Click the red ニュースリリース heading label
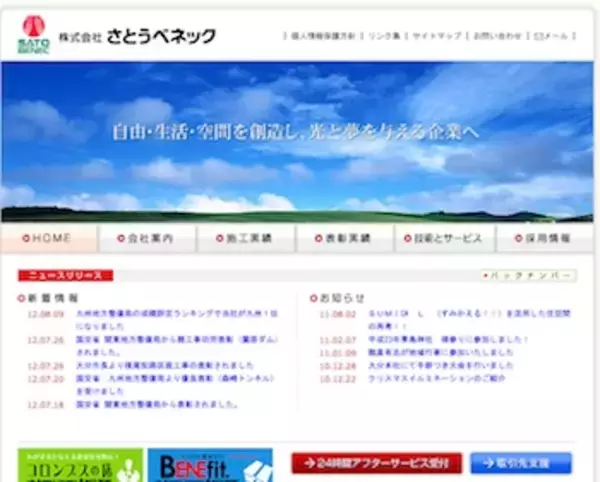Screen dimensions: 600x482 click(x=65, y=275)
